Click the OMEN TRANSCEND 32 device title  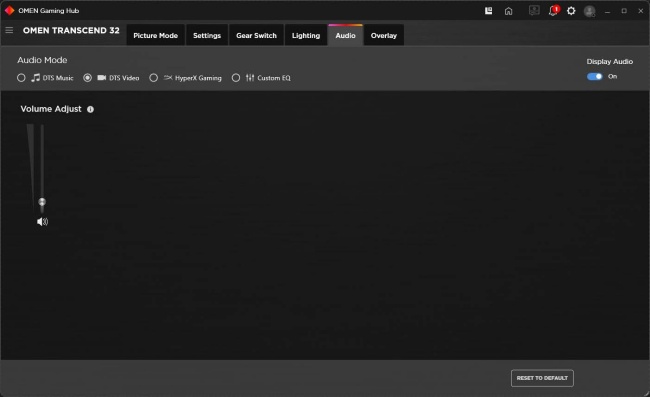point(71,31)
